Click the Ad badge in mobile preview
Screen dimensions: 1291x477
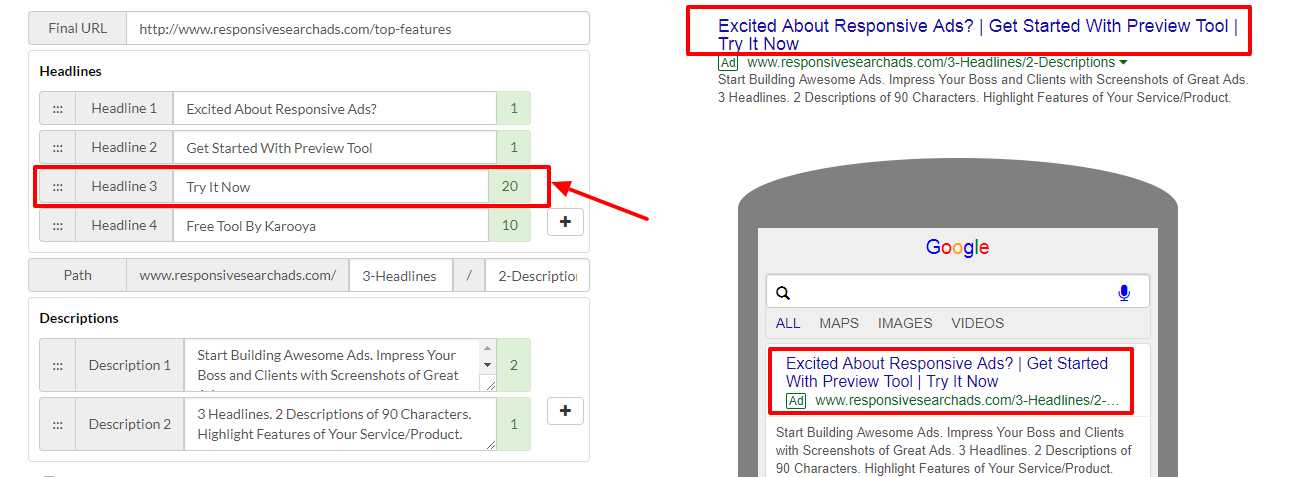click(x=796, y=400)
